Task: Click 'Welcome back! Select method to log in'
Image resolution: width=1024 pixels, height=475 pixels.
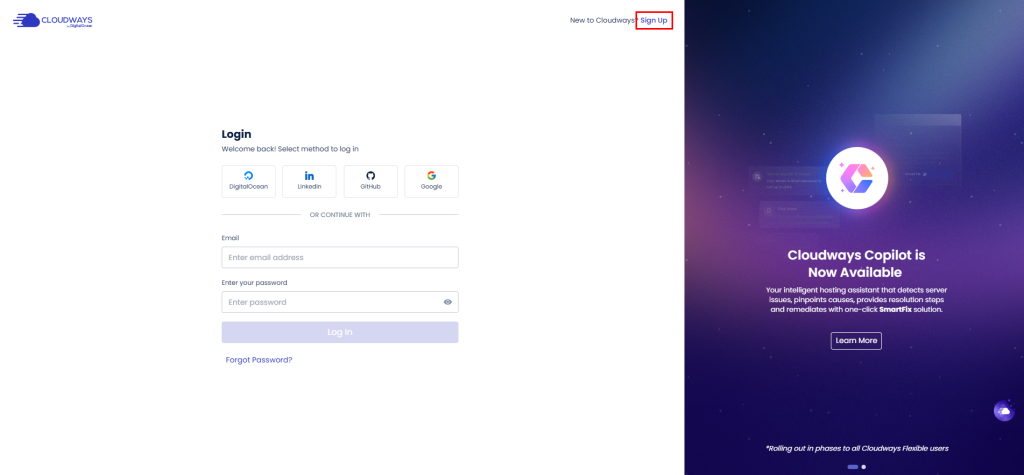Action: tap(290, 149)
